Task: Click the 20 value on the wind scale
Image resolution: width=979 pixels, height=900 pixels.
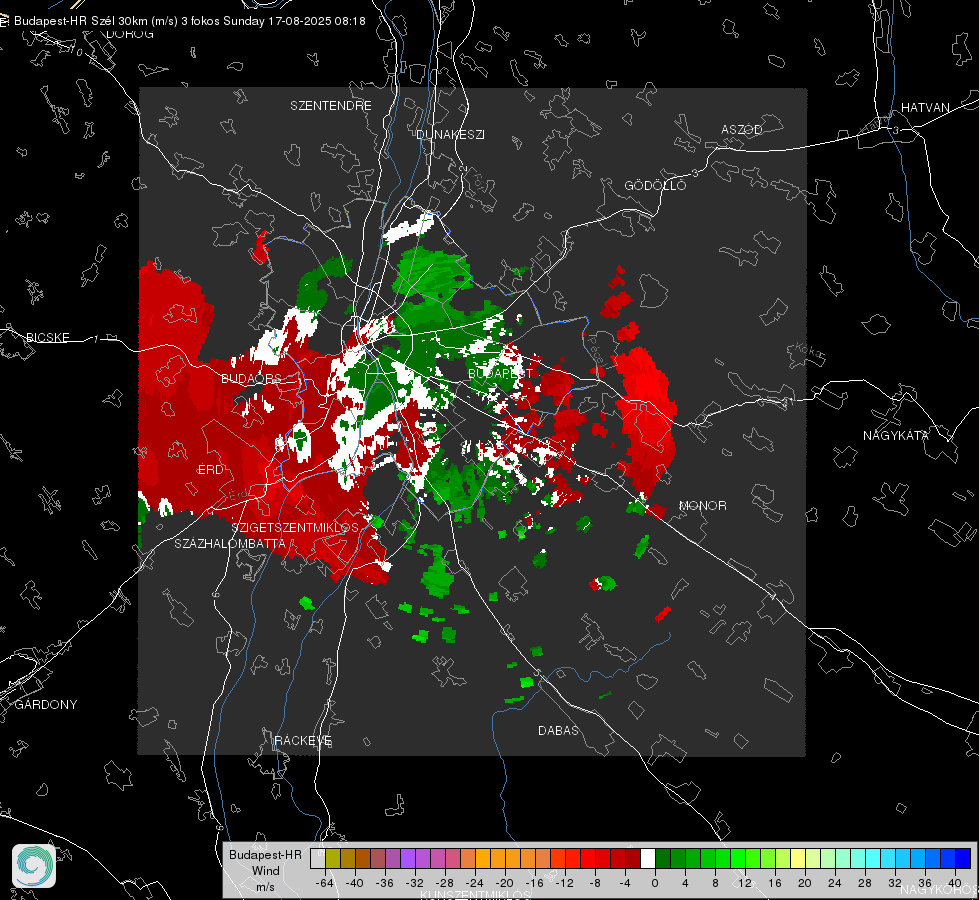Action: [804, 883]
